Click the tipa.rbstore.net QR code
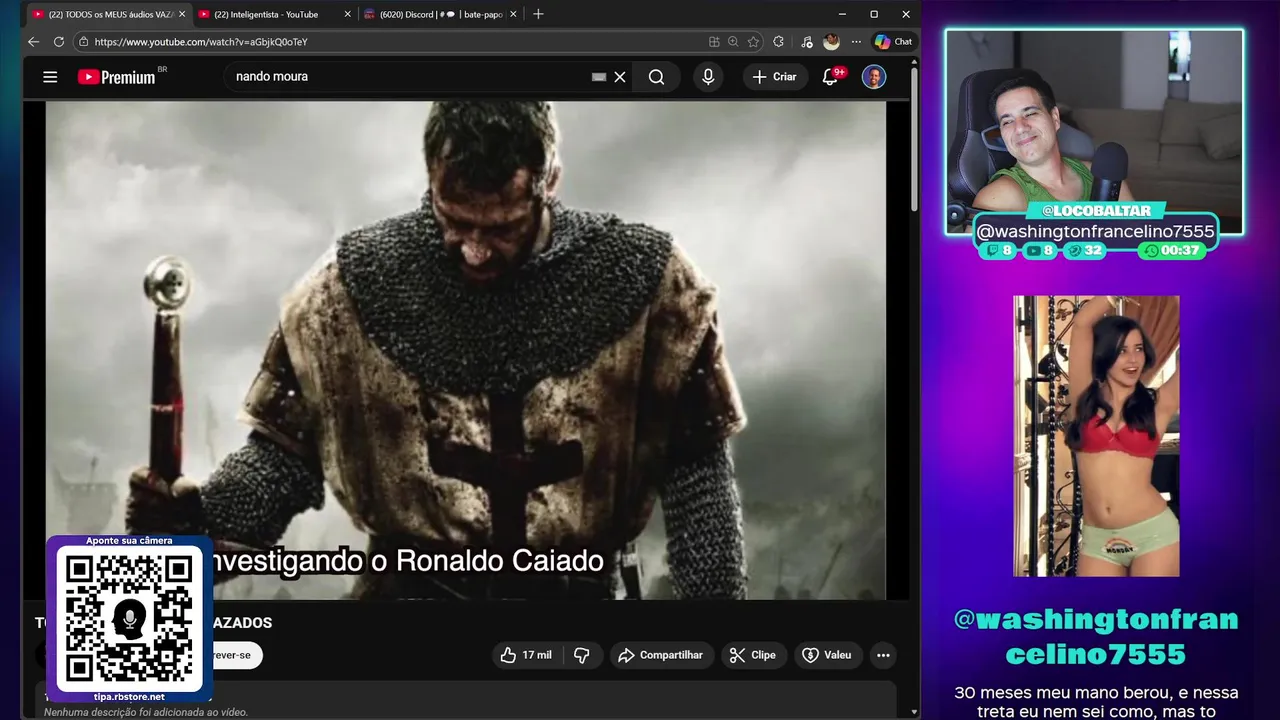The width and height of the screenshot is (1280, 720). point(129,618)
